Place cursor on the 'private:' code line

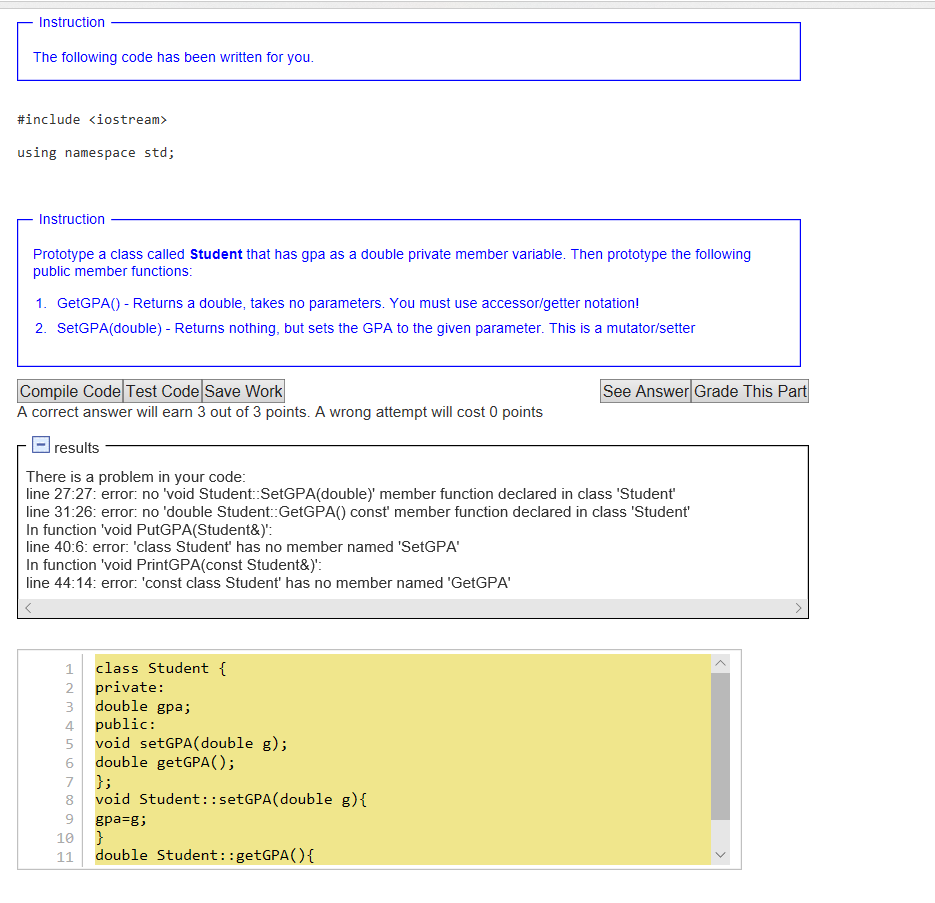[x=130, y=687]
